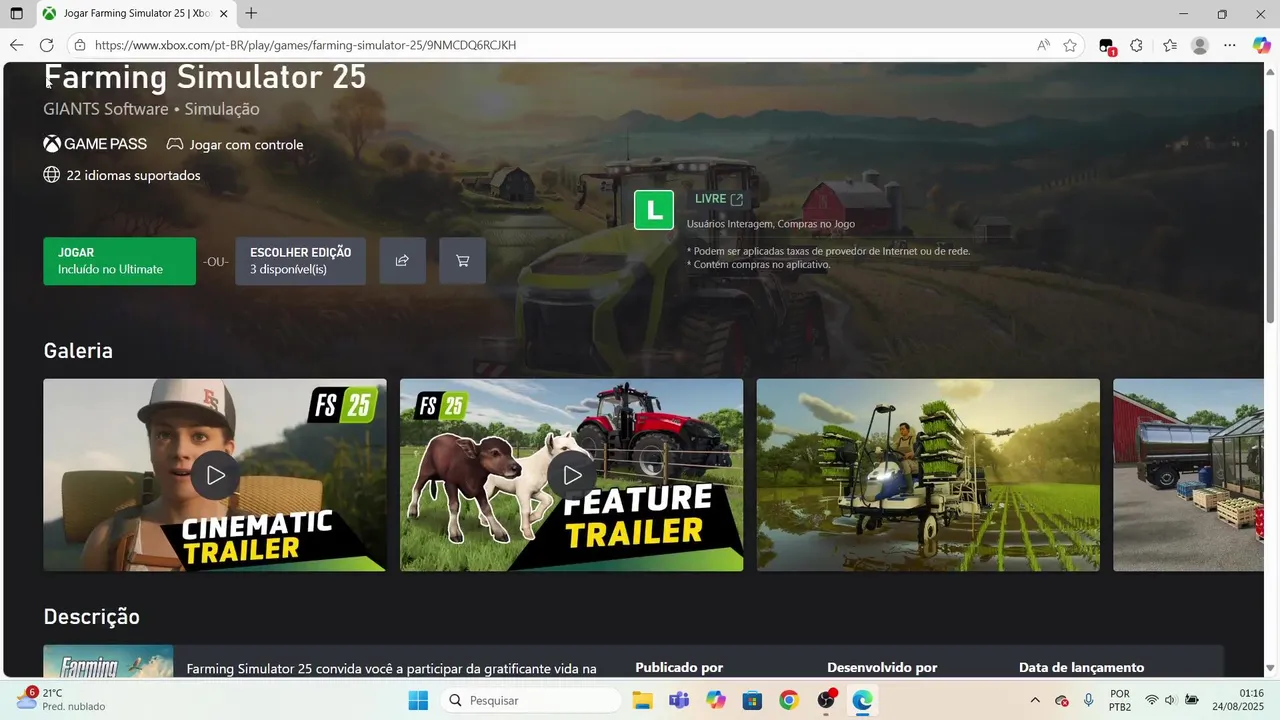Viewport: 1280px width, 720px height.
Task: Click the controller icon beside Jogar com controle
Action: [x=175, y=145]
